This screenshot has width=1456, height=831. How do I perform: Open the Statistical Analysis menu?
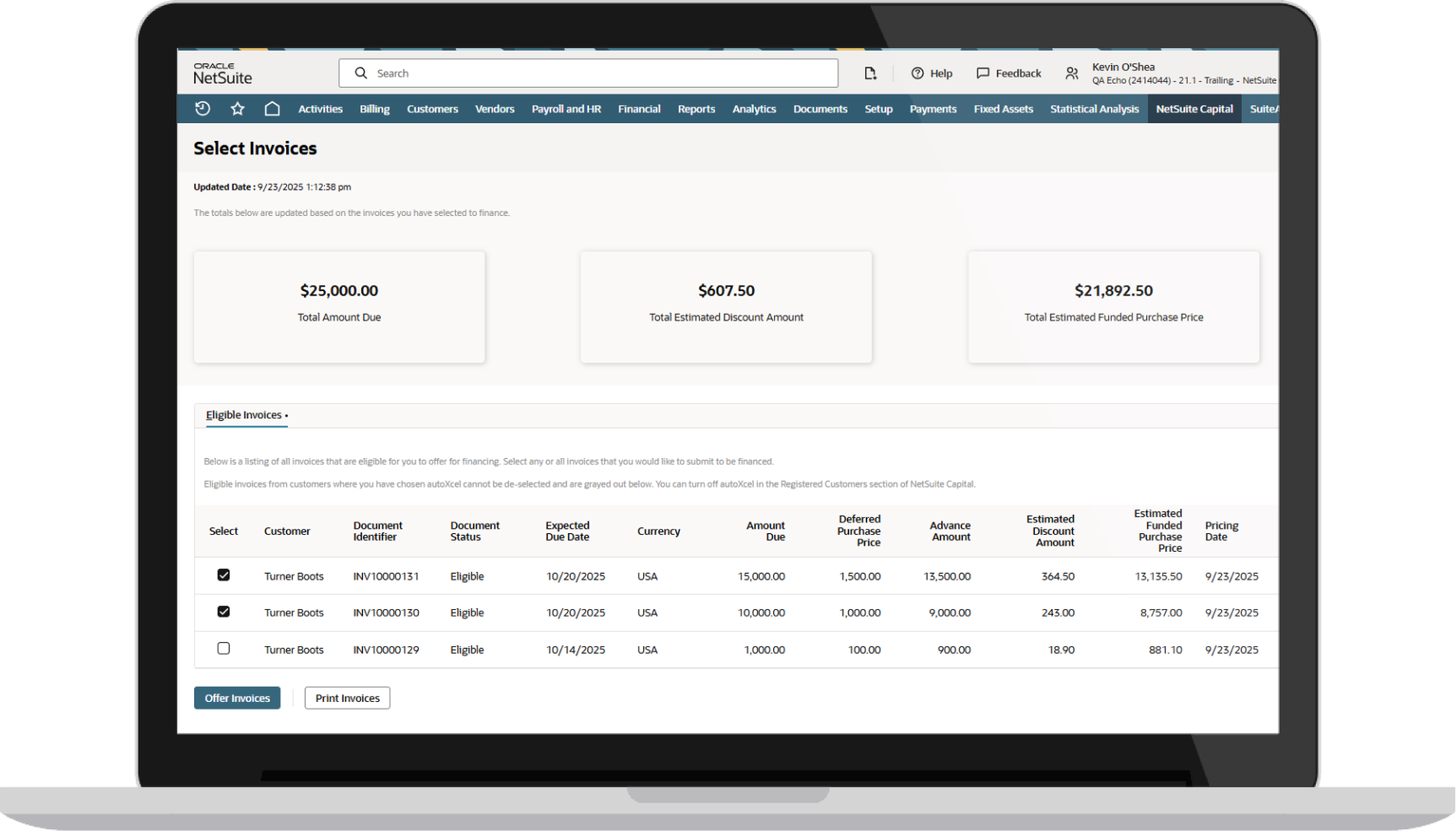click(1094, 108)
